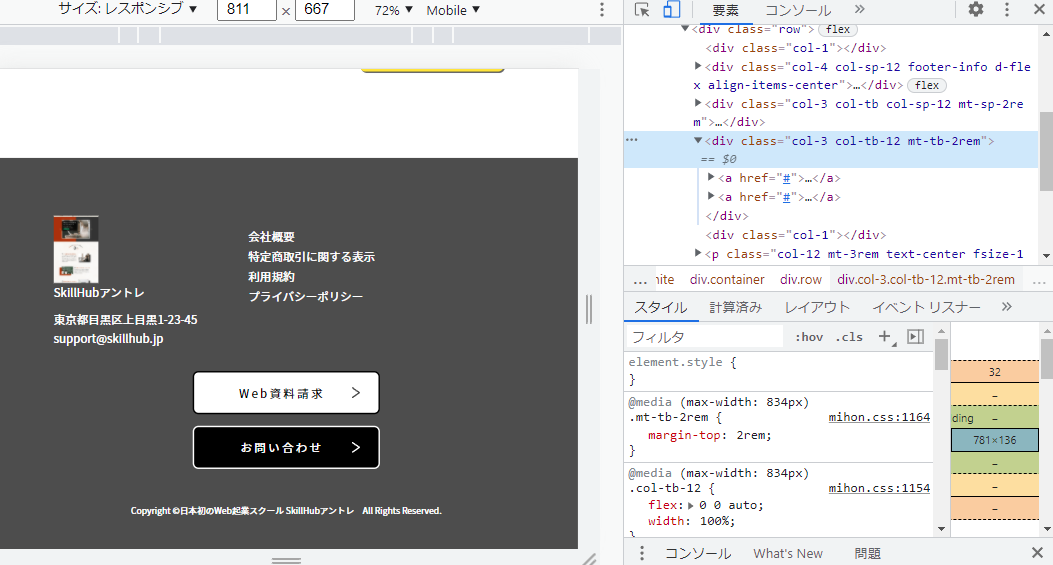Open the 利用規約 footer link
Viewport: 1053px width, 565px height.
[x=271, y=277]
